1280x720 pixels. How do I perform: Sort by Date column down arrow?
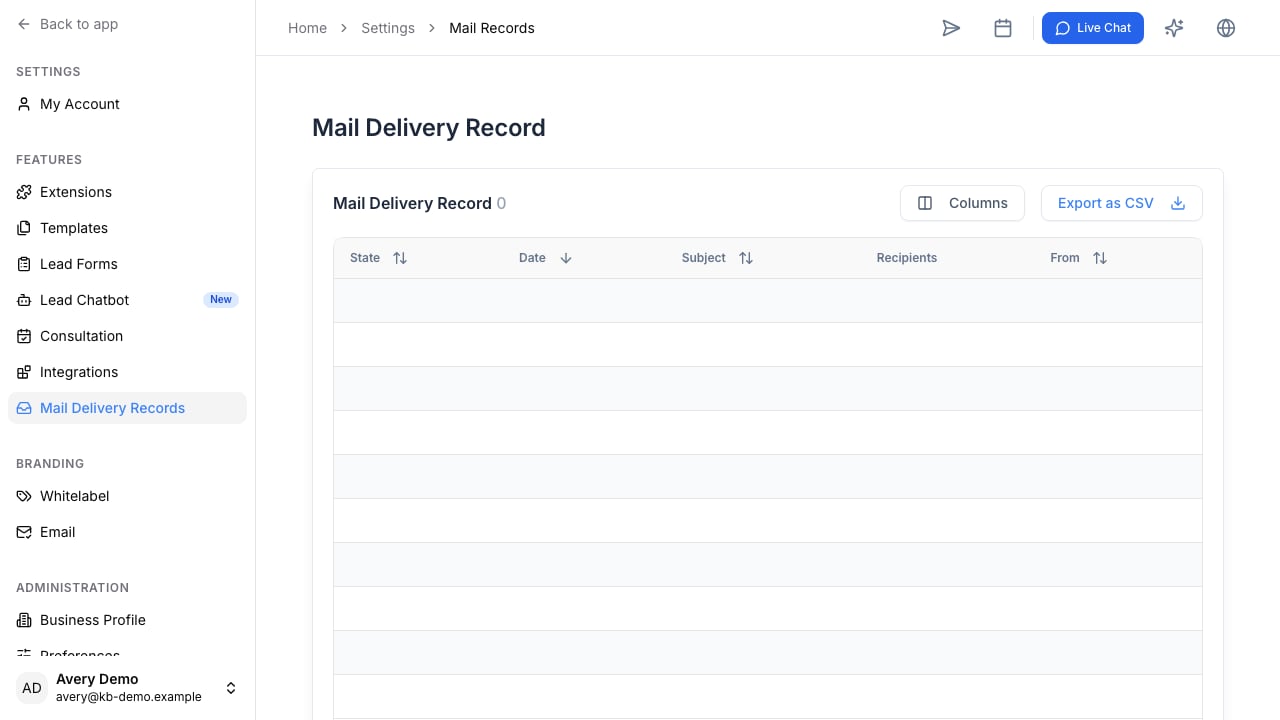click(x=566, y=258)
